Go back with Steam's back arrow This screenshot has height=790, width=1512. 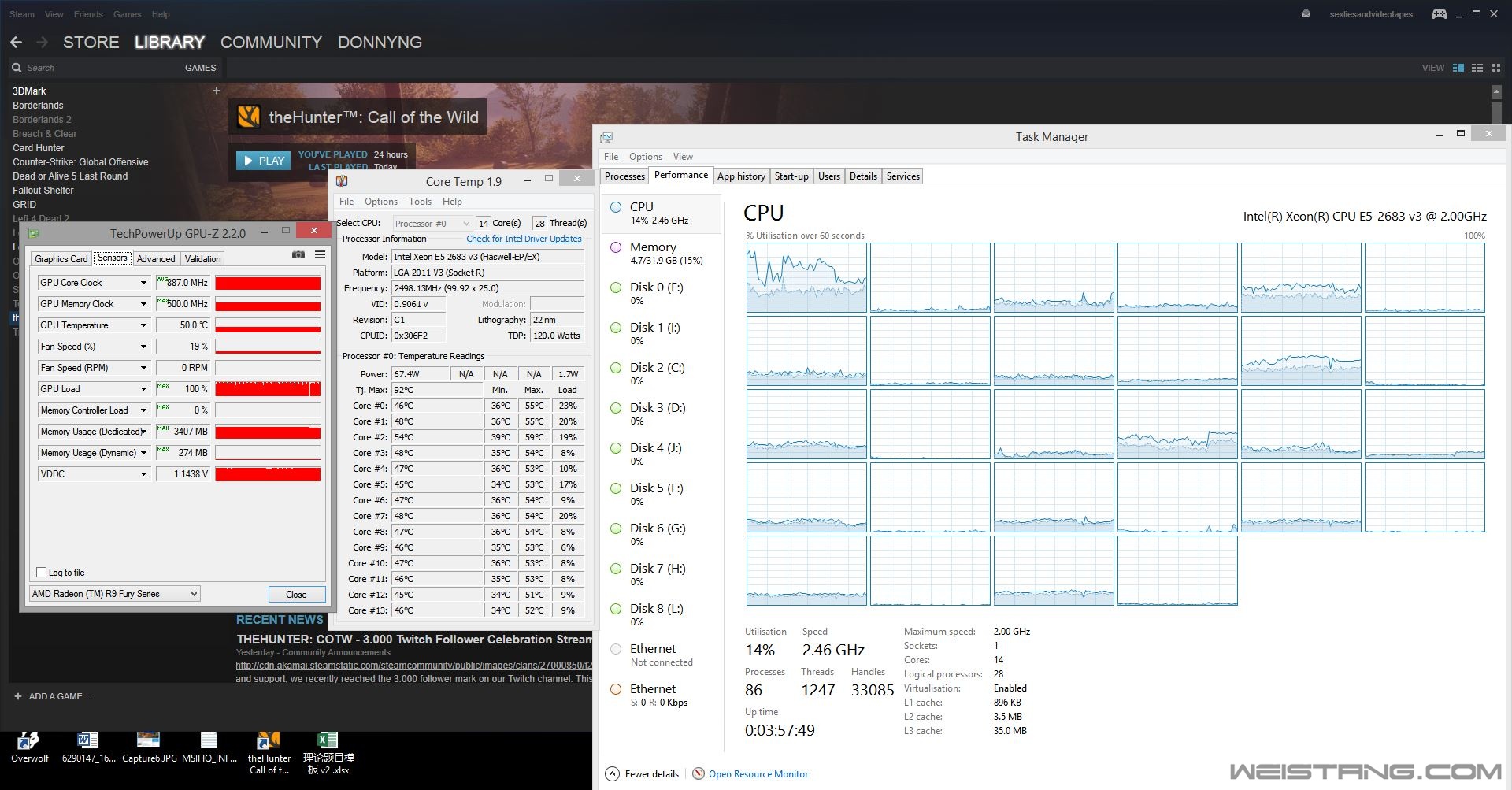click(x=16, y=43)
